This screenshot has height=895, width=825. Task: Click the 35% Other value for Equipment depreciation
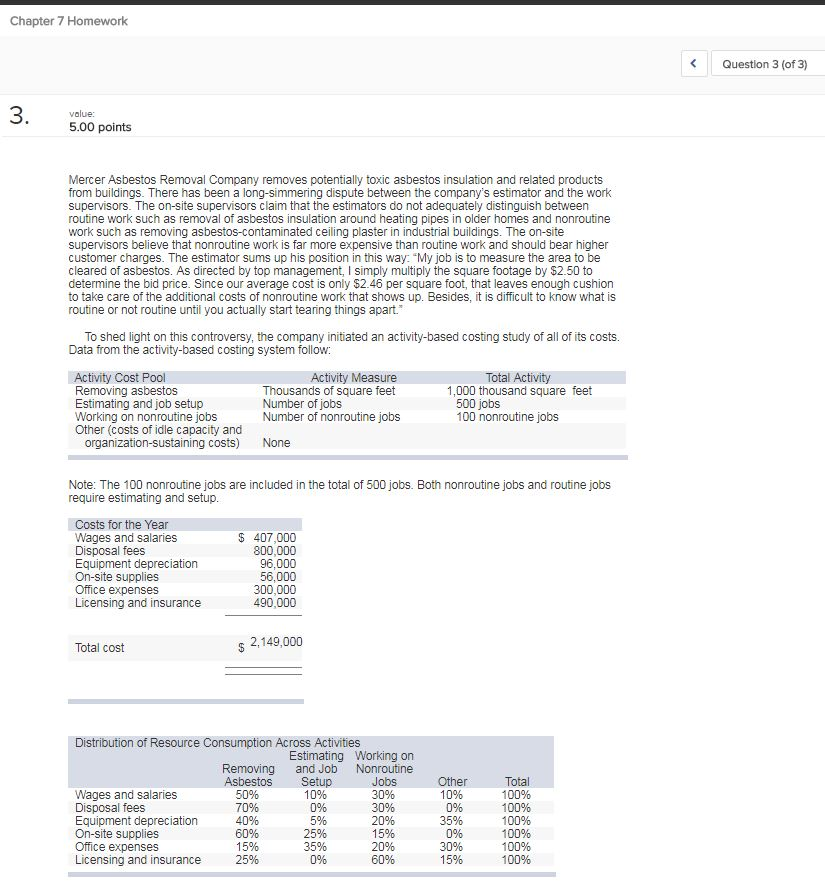pyautogui.click(x=451, y=821)
